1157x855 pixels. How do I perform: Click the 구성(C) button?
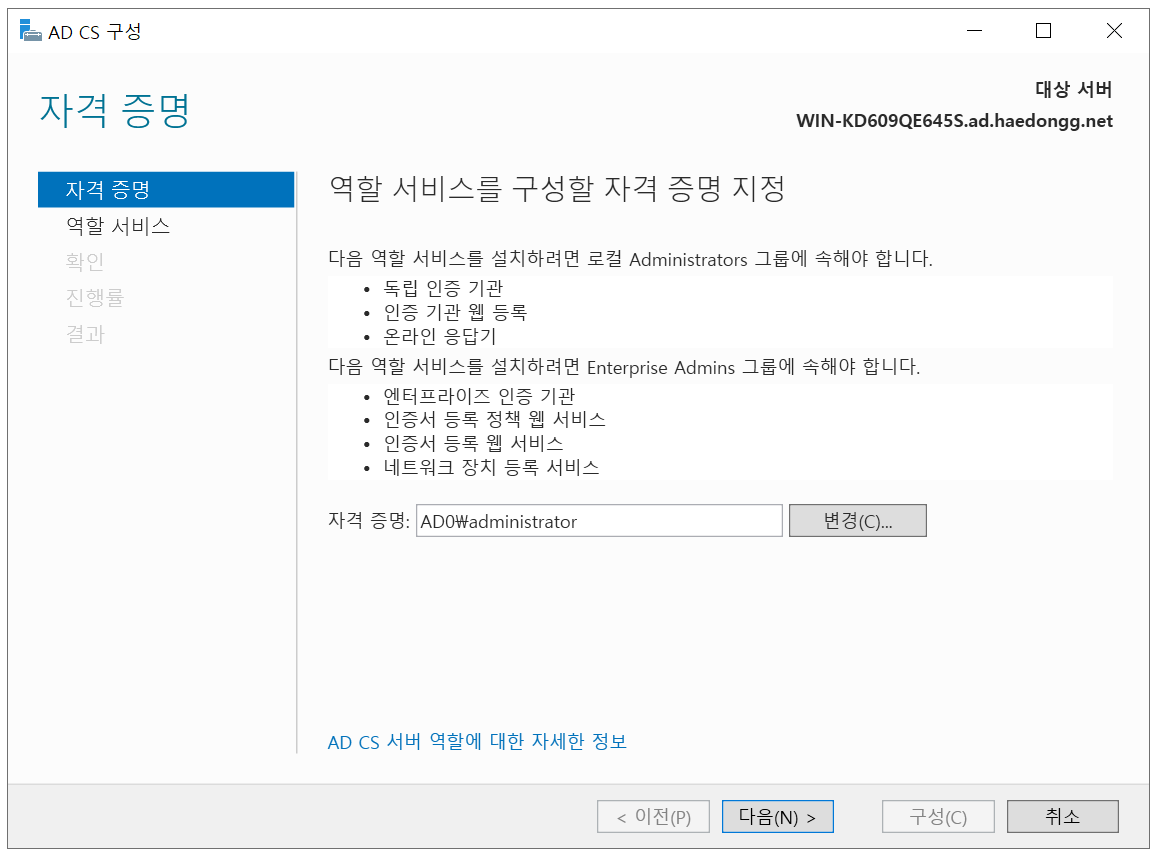tap(938, 817)
